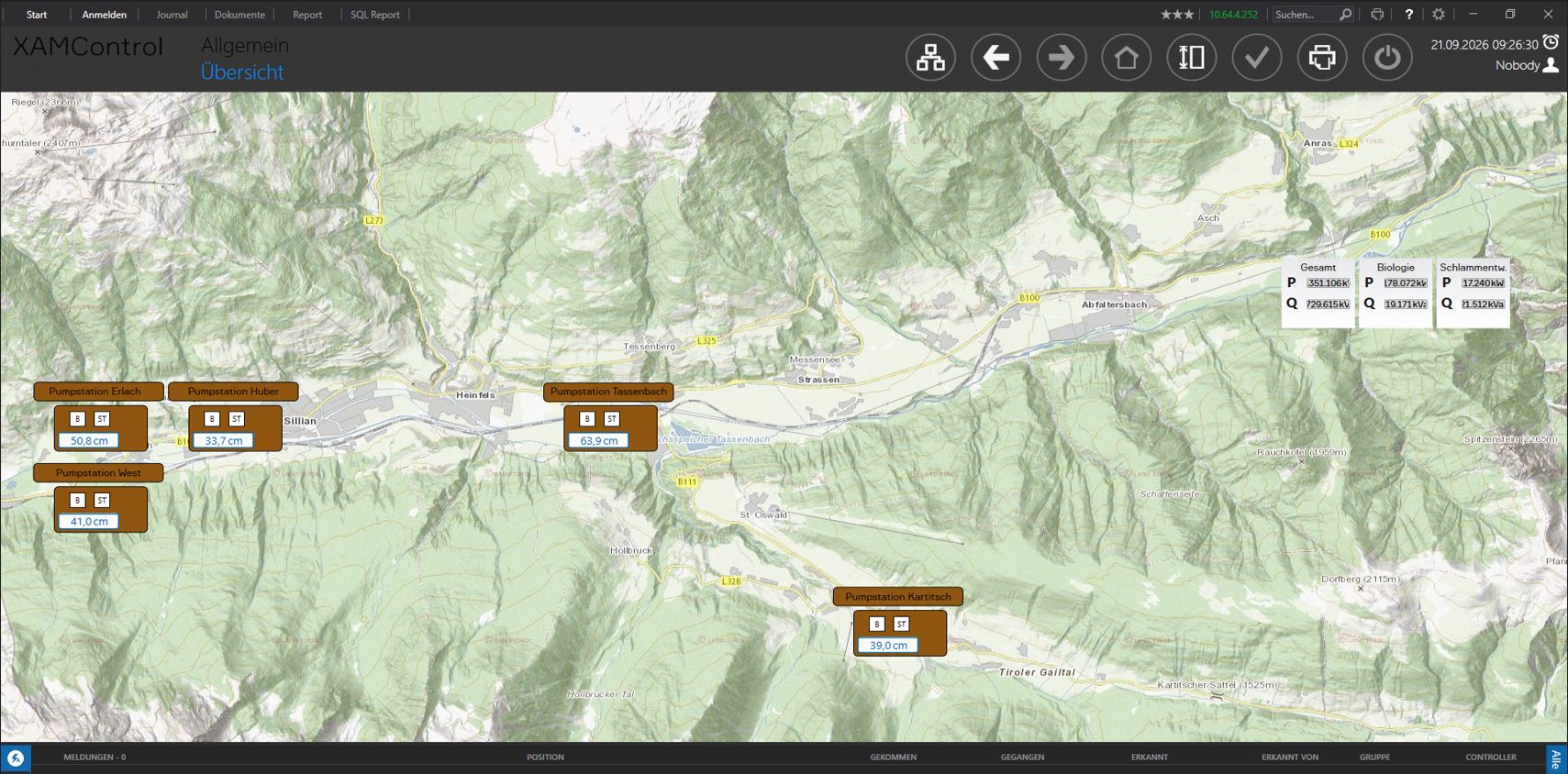Click the 41,0 cm level value of West
Screen dimensions: 1568x774
89,522
